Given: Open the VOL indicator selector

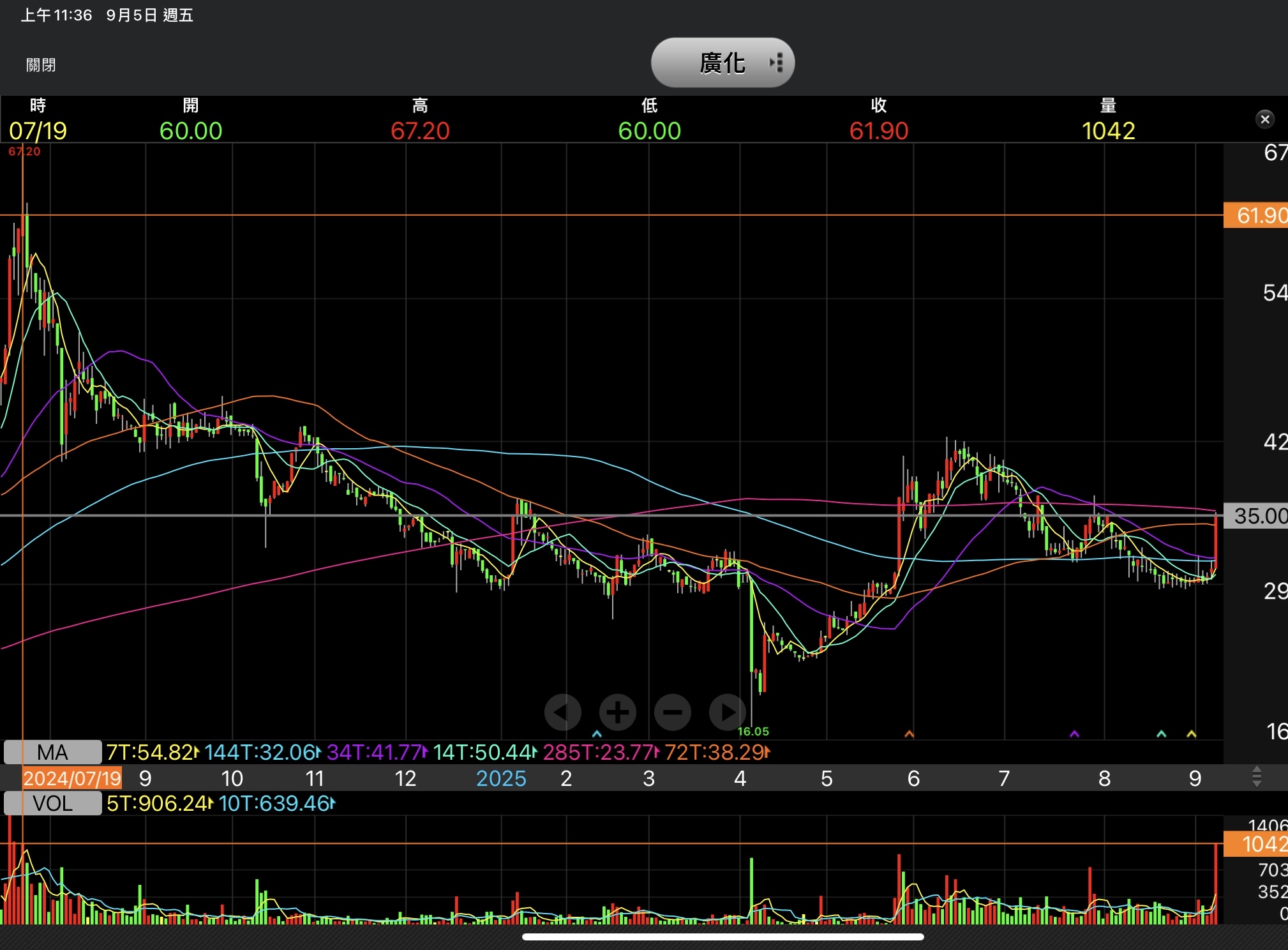Looking at the screenshot, I should pos(52,803).
